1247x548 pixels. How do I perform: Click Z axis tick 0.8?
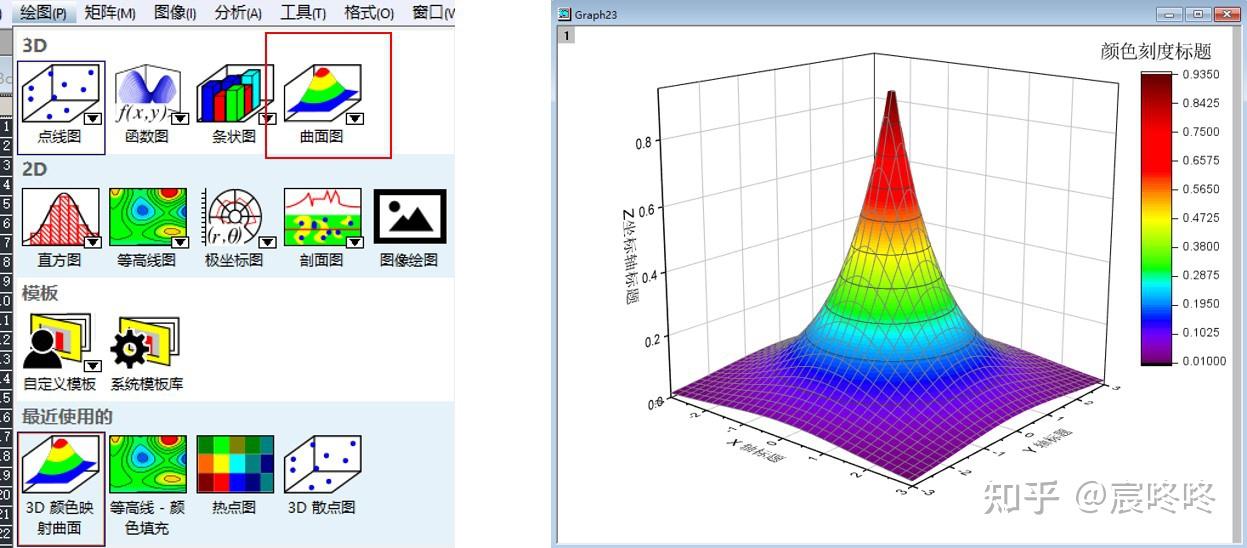pos(641,143)
